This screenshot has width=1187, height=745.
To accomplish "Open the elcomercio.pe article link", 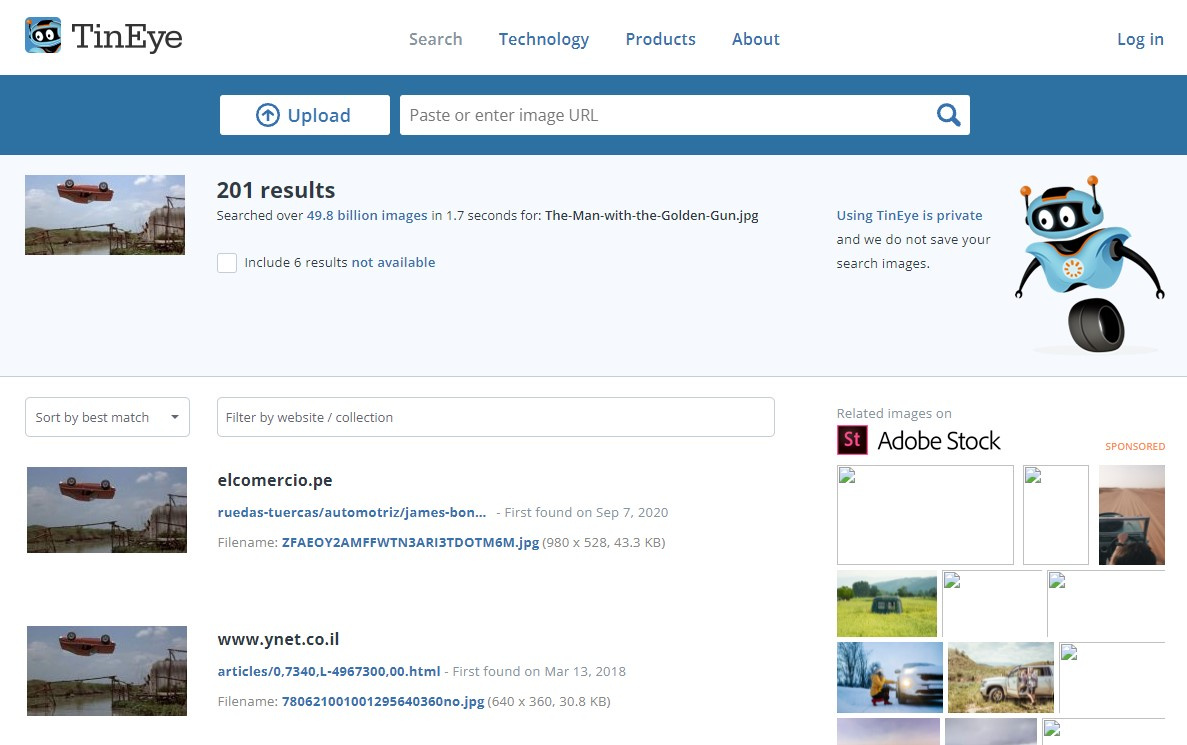I will 352,512.
